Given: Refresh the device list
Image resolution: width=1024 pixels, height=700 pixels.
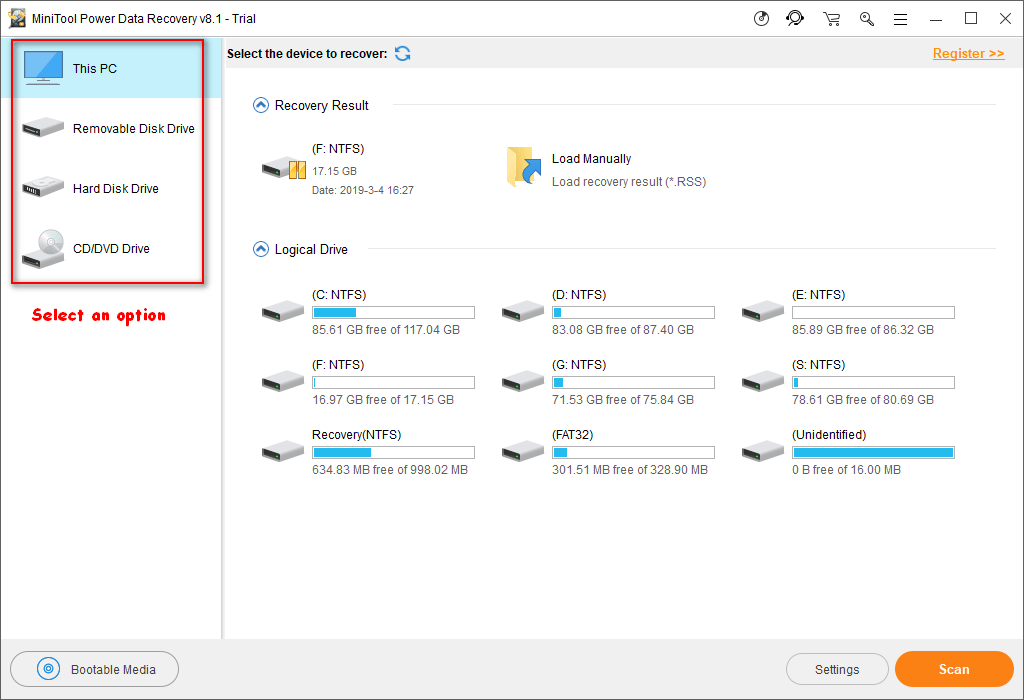Looking at the screenshot, I should click(402, 53).
